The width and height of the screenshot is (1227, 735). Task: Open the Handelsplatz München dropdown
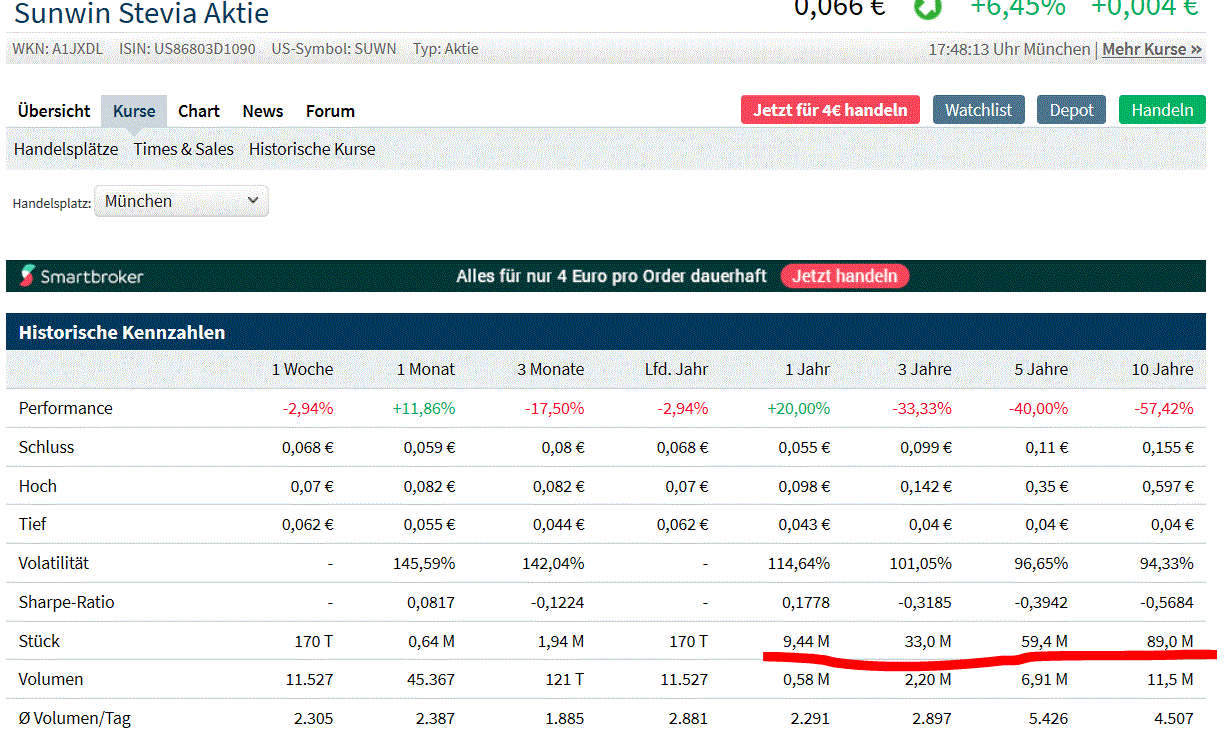tap(181, 201)
